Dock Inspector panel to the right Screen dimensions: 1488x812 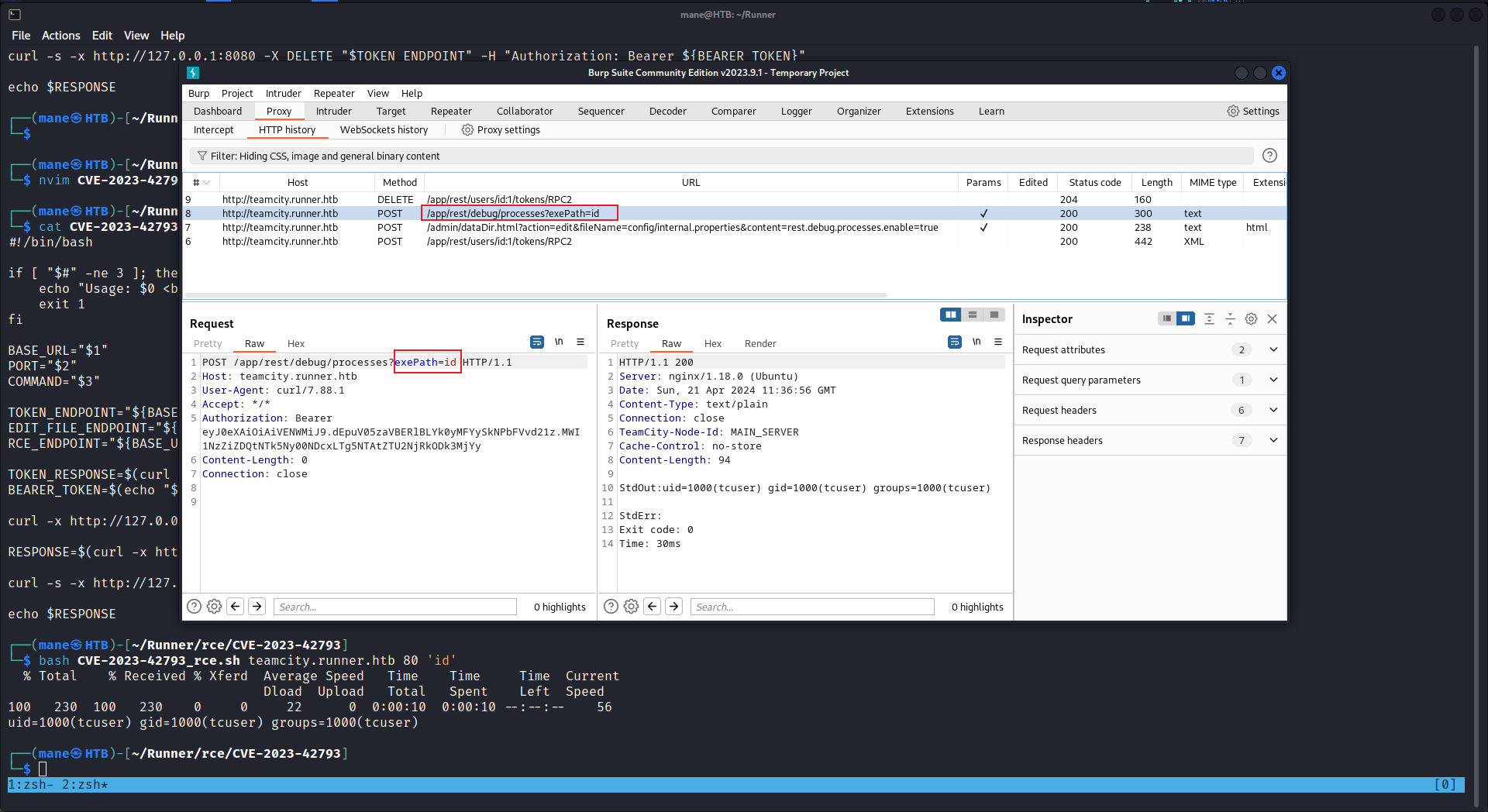click(1185, 318)
